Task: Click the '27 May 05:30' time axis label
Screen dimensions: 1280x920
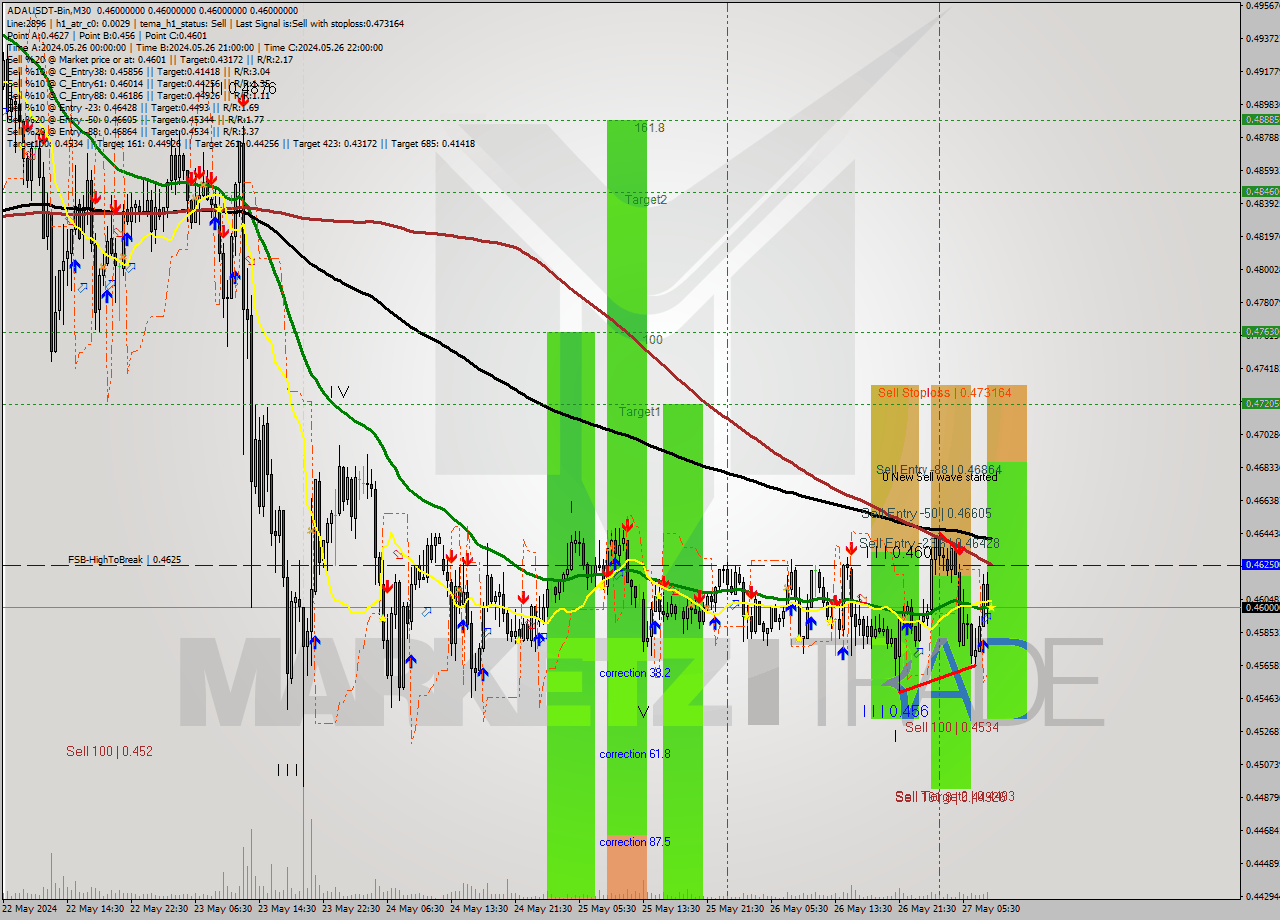Action: coord(991,909)
